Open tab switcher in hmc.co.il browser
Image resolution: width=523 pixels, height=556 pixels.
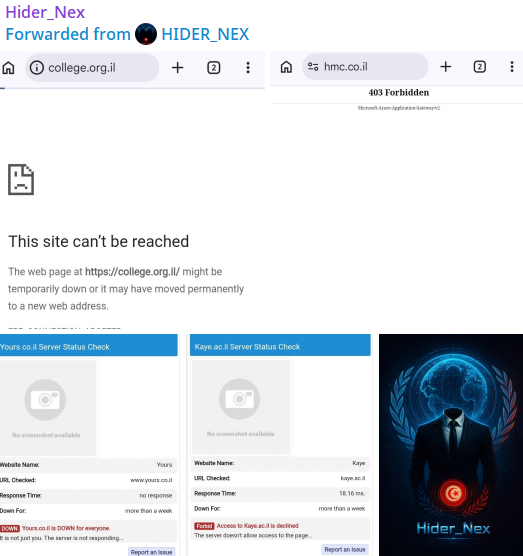coord(479,67)
